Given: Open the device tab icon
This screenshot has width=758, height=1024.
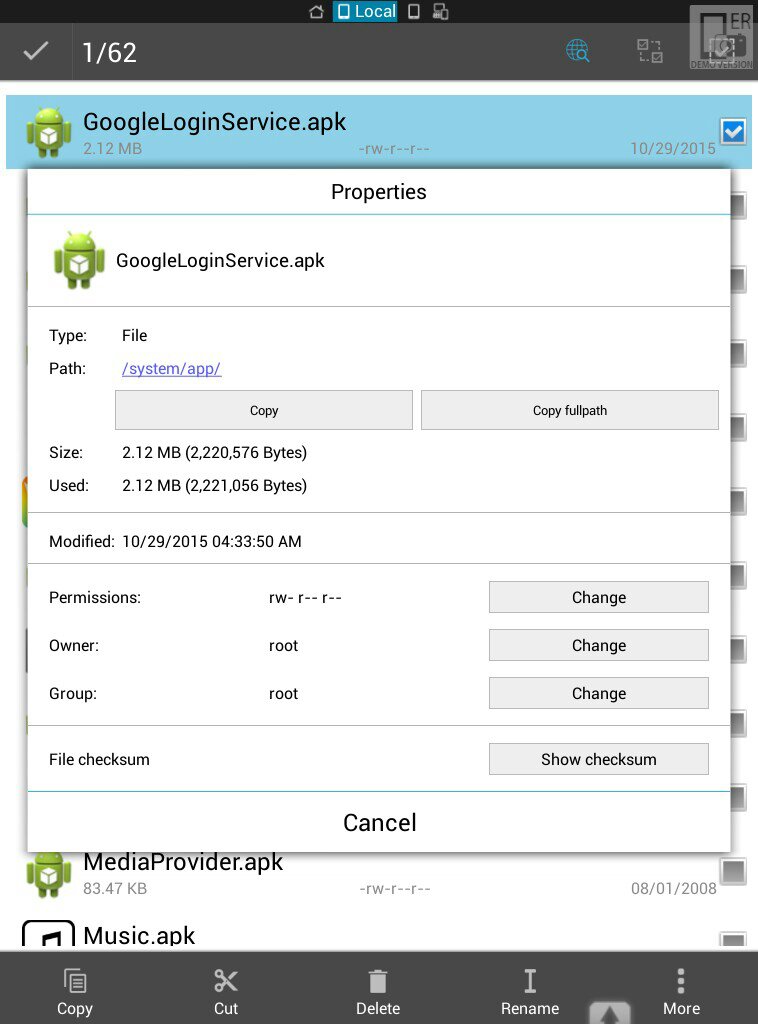Looking at the screenshot, I should (x=414, y=12).
